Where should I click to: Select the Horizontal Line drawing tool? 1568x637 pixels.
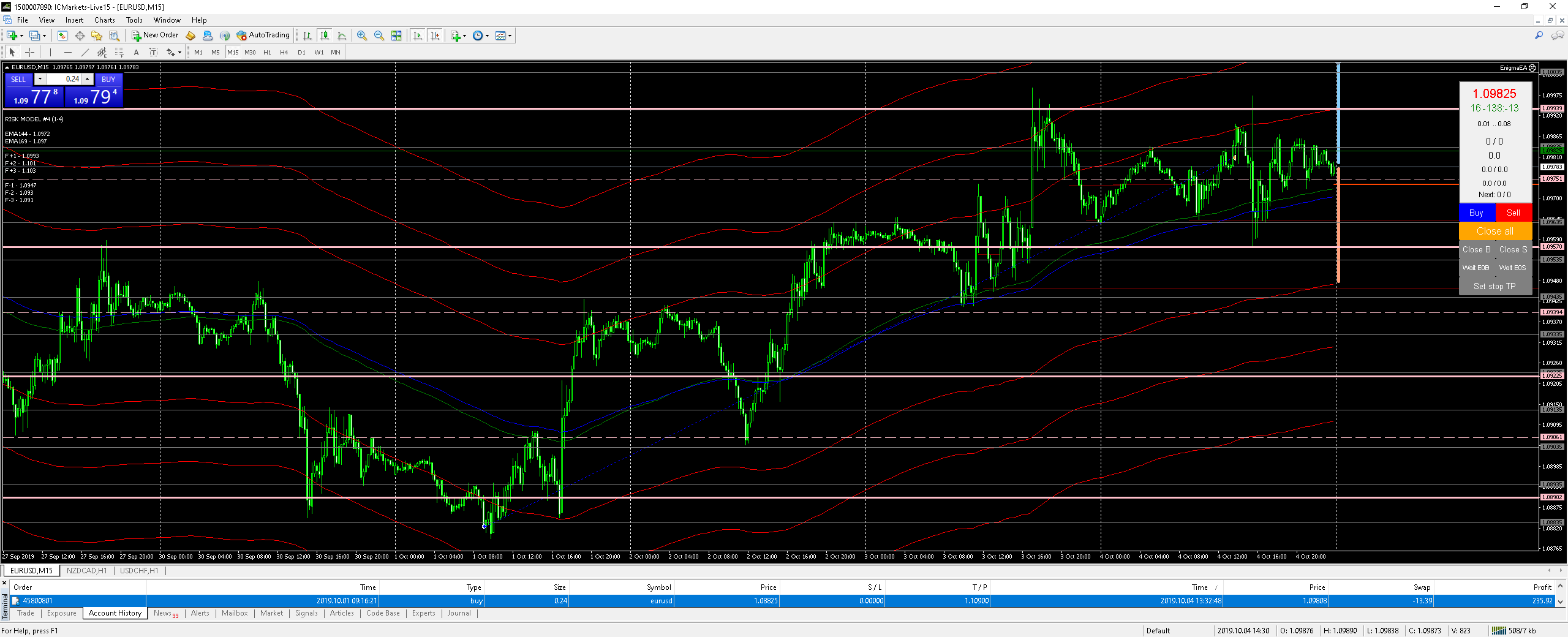pyautogui.click(x=67, y=53)
